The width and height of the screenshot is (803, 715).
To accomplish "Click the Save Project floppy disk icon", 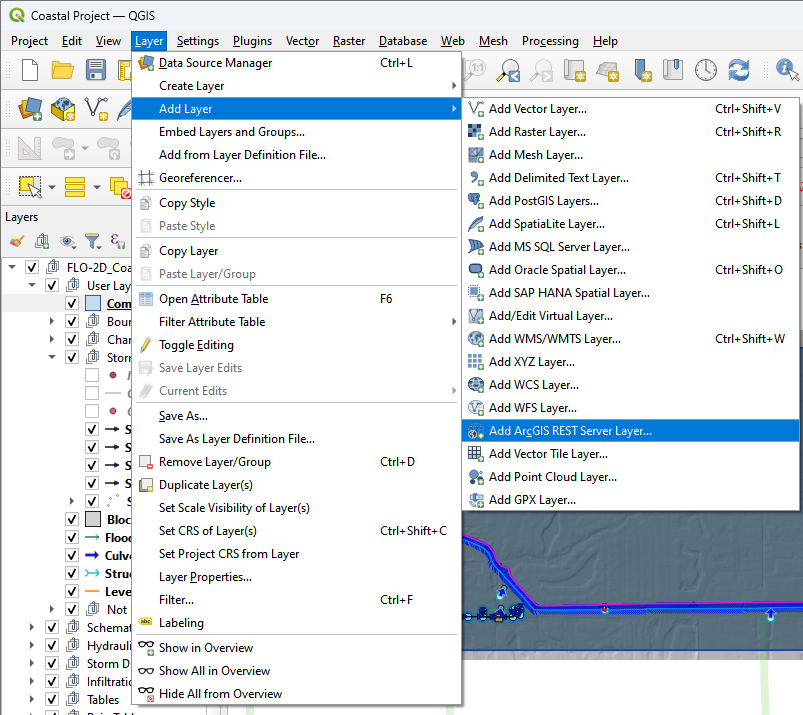I will (96, 70).
